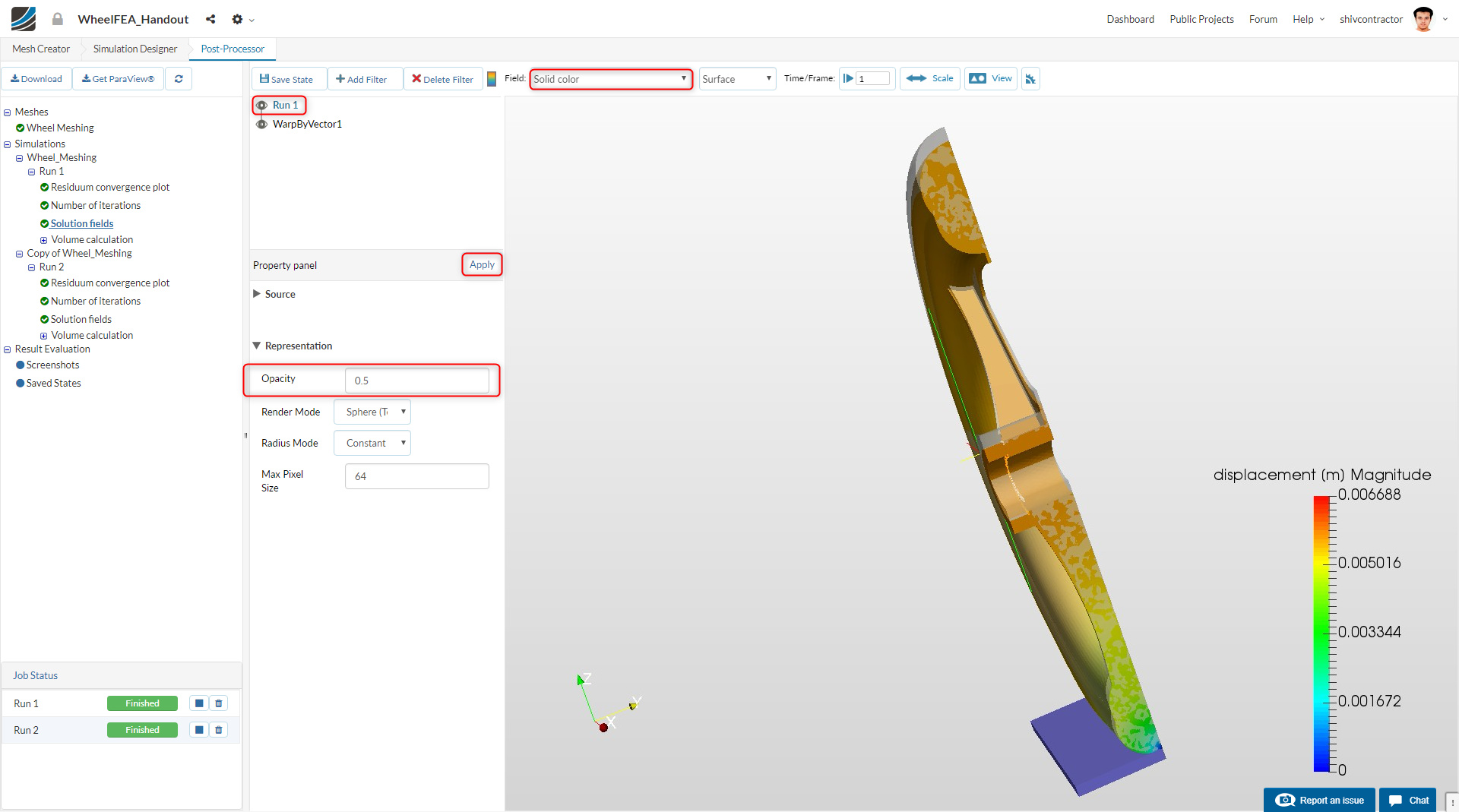Viewport: 1459px width, 812px height.
Task: Delete the Run 2 job
Action: point(219,730)
